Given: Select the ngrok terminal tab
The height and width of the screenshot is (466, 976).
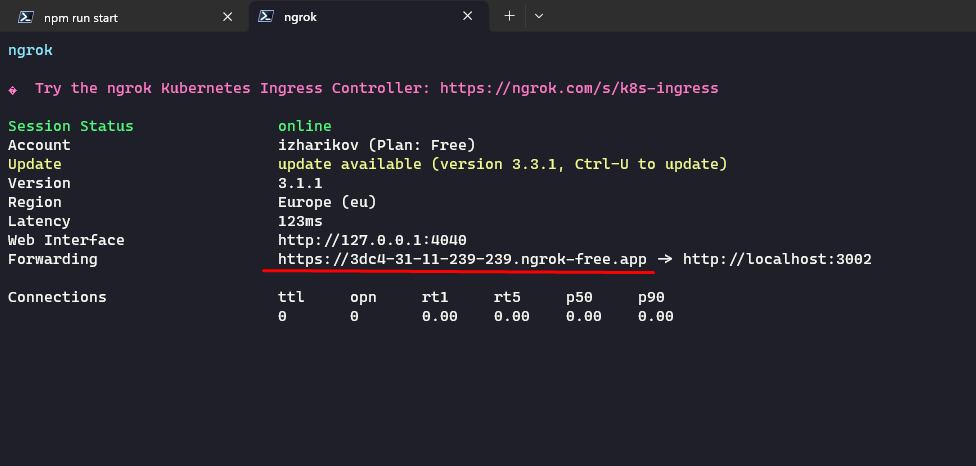Looking at the screenshot, I should 368,17.
